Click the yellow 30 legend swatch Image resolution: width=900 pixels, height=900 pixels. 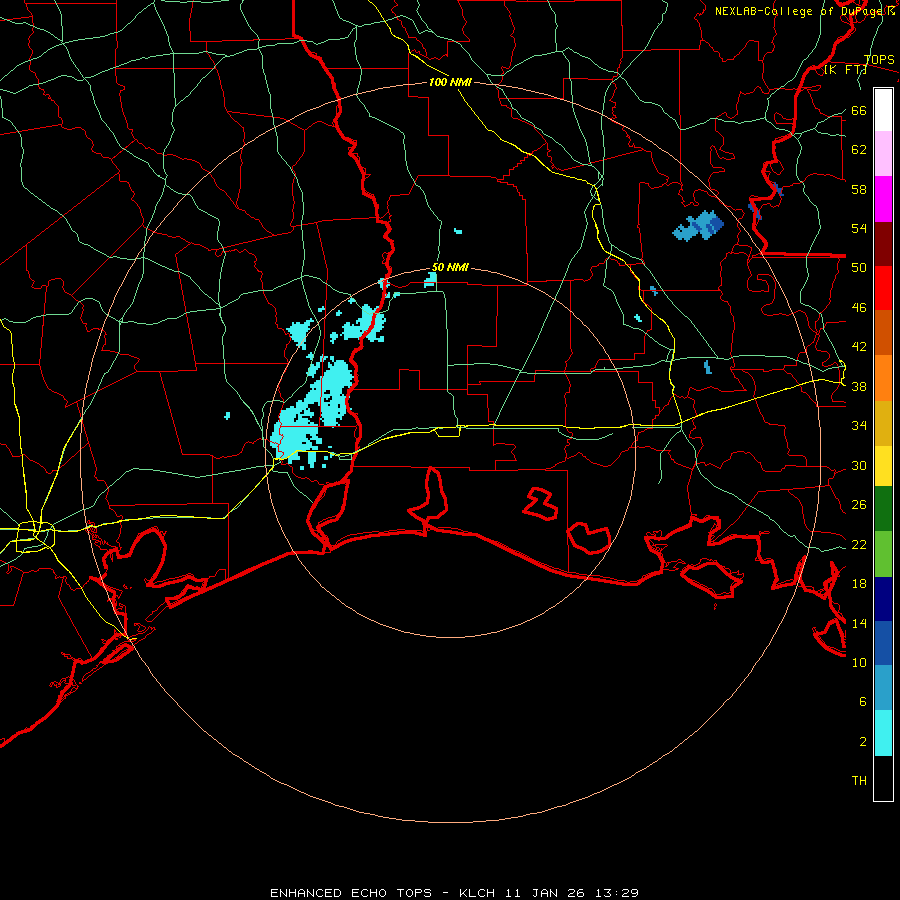click(x=883, y=466)
